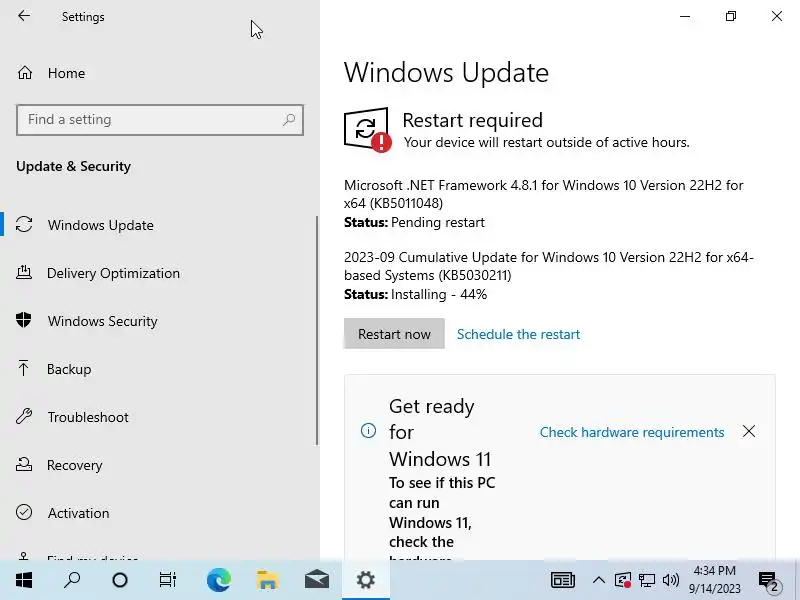Open the Mail app from taskbar
This screenshot has width=800, height=600.
(x=317, y=580)
